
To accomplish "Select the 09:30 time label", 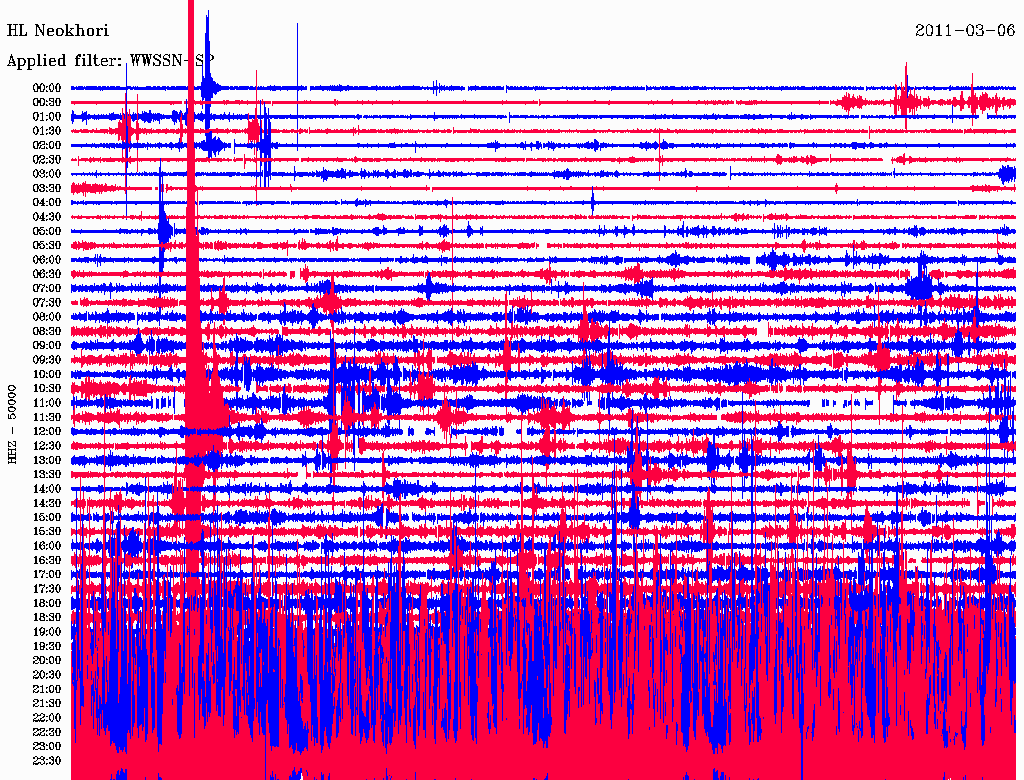I will (x=47, y=360).
